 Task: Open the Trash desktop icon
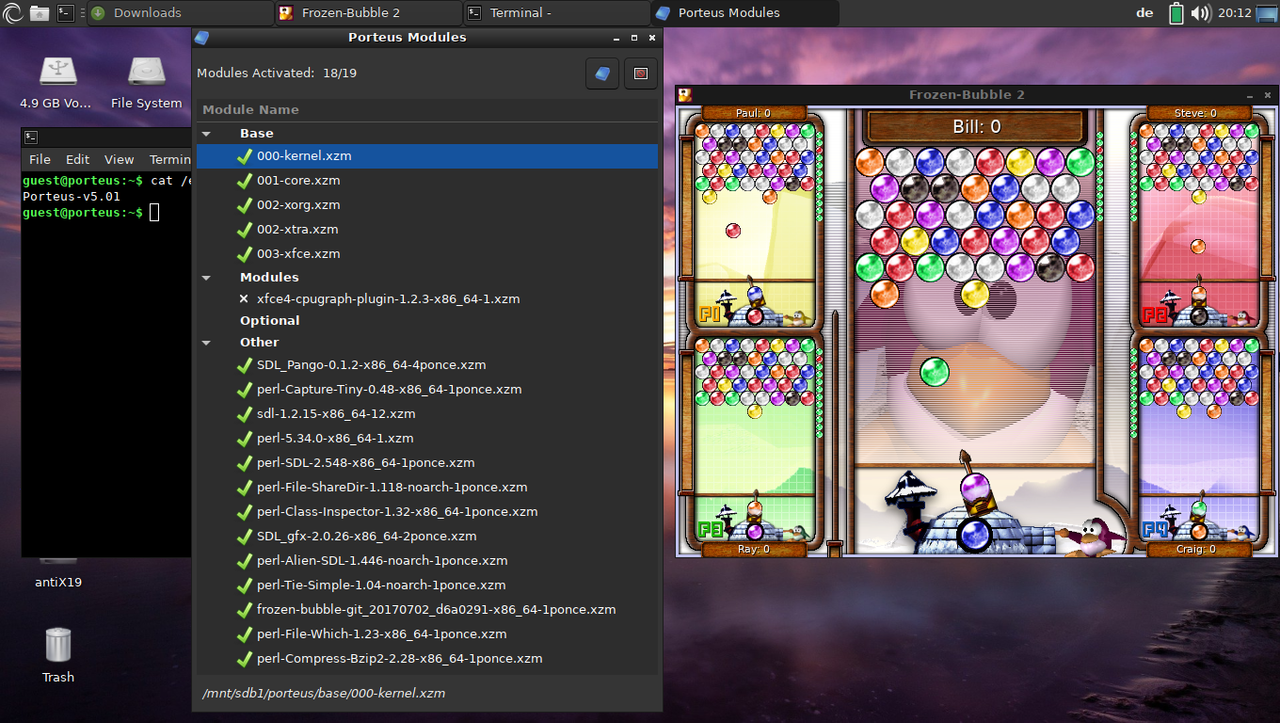click(x=58, y=655)
